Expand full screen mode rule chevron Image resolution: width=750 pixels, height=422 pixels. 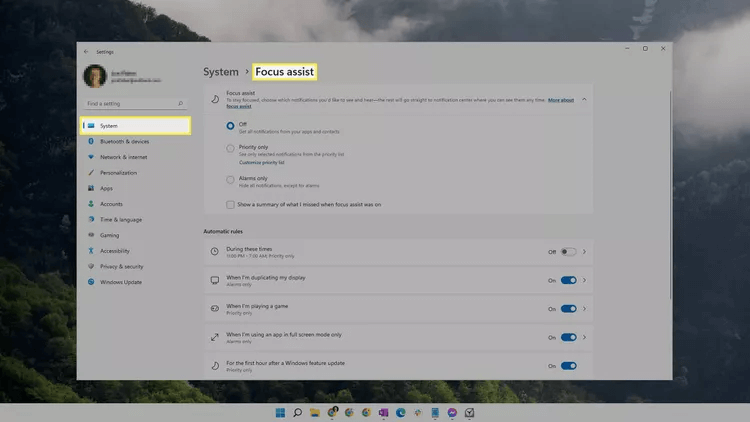(x=584, y=337)
